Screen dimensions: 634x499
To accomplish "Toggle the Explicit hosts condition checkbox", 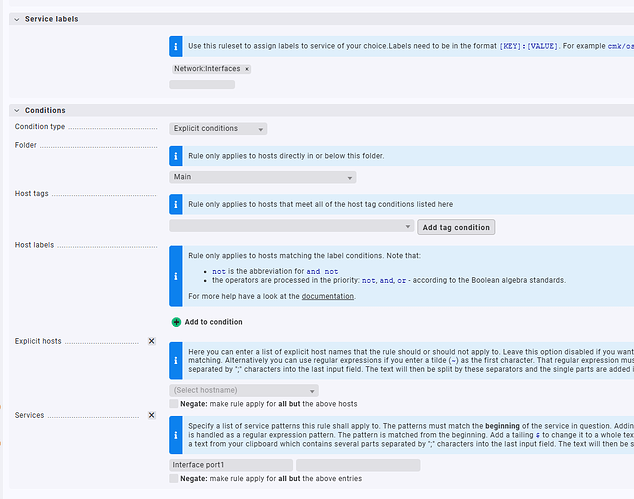I will coord(152,341).
